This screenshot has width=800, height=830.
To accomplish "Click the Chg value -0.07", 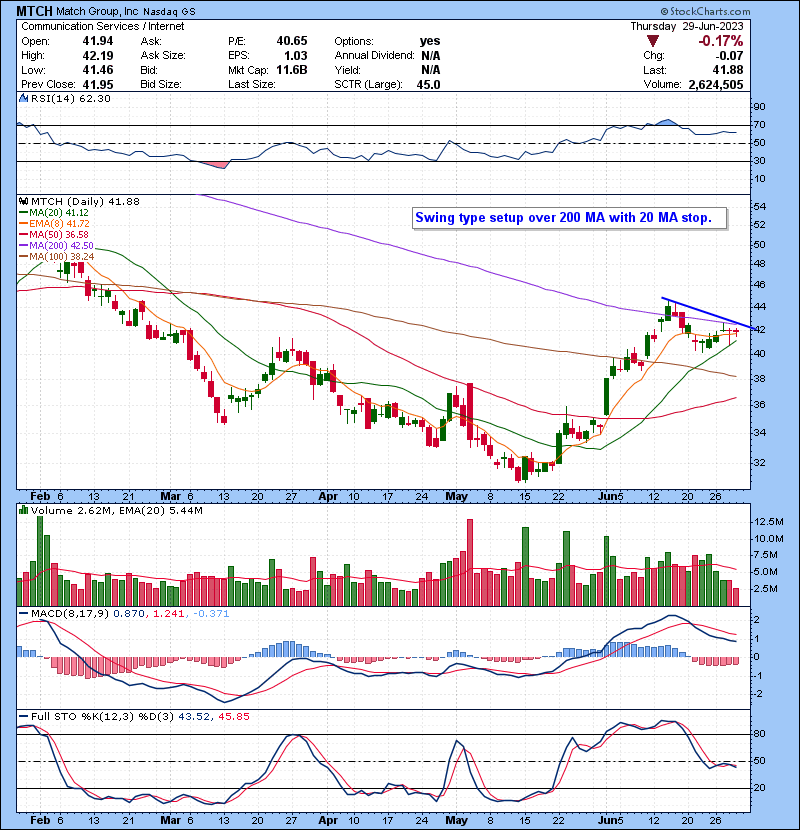I will pos(730,55).
